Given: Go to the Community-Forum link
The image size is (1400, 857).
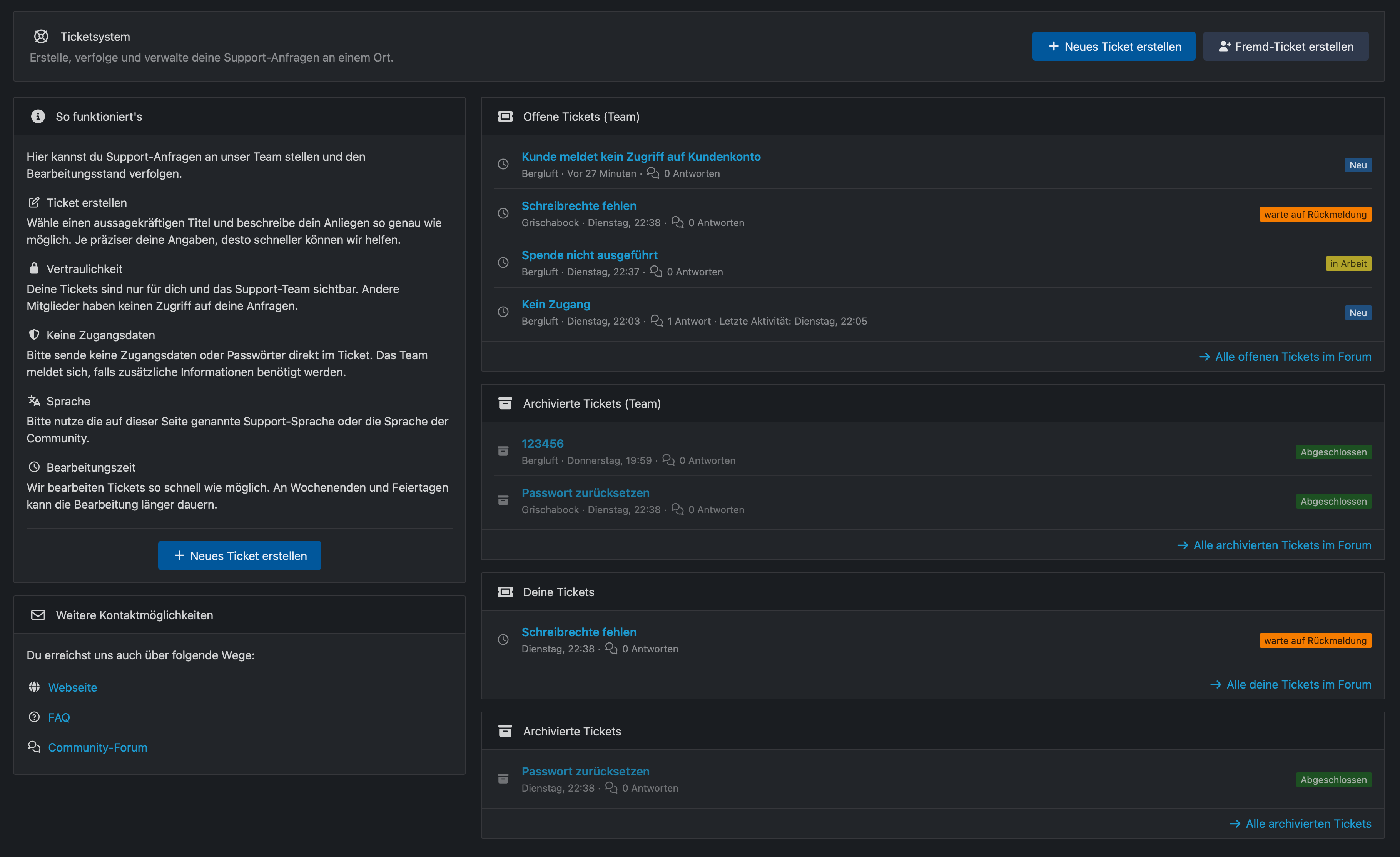Looking at the screenshot, I should click(x=97, y=747).
